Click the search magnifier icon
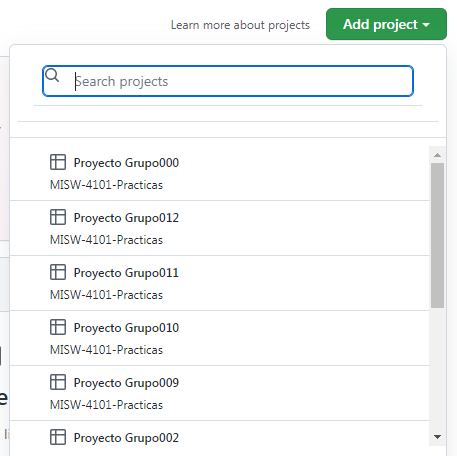 pyautogui.click(x=52, y=75)
